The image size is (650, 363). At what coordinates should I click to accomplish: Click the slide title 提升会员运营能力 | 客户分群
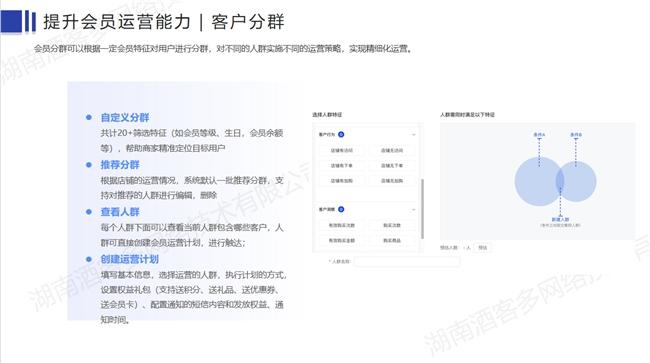[x=164, y=22]
